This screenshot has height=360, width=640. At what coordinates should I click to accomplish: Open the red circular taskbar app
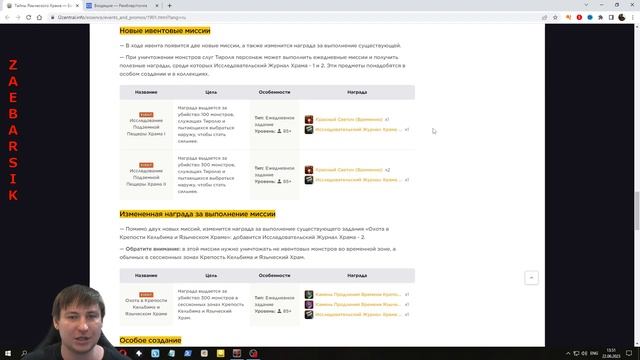pyautogui.click(x=253, y=353)
